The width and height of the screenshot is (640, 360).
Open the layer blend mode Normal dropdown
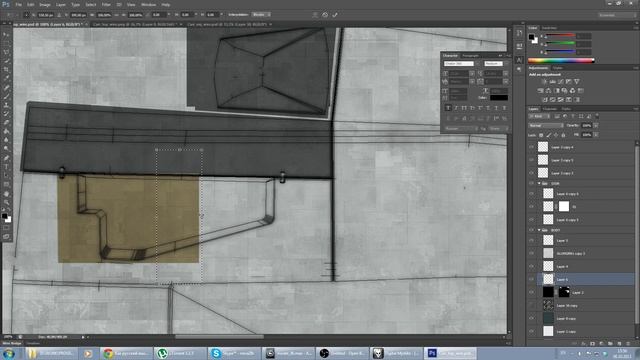point(546,125)
